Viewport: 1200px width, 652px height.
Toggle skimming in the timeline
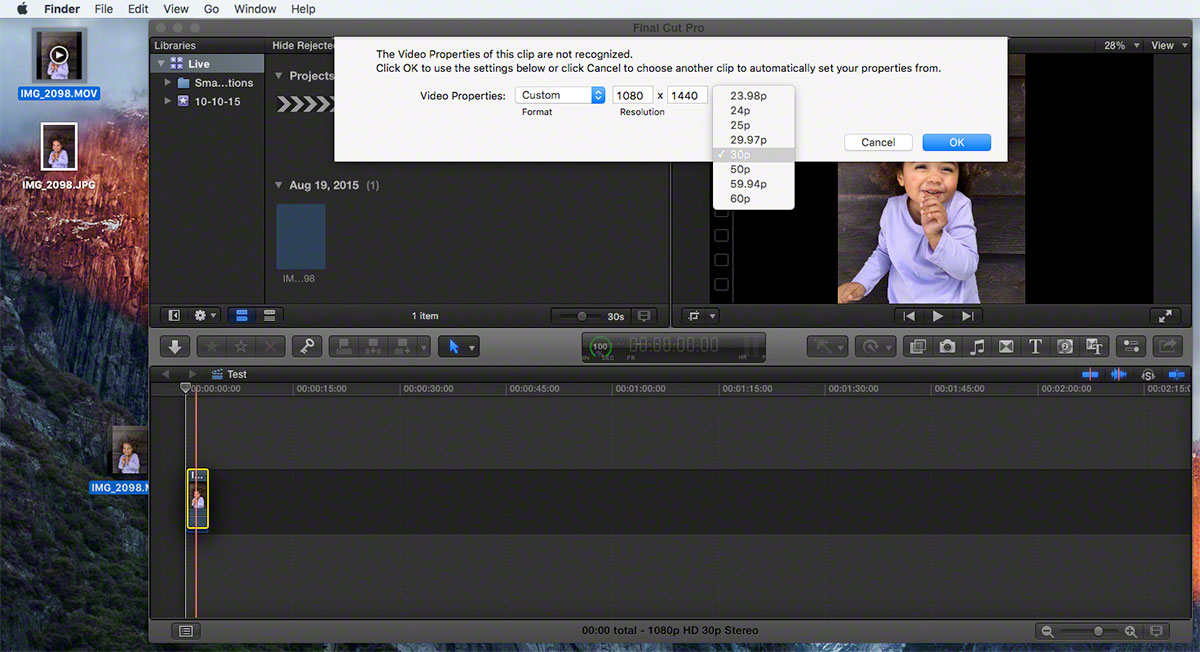click(1091, 374)
